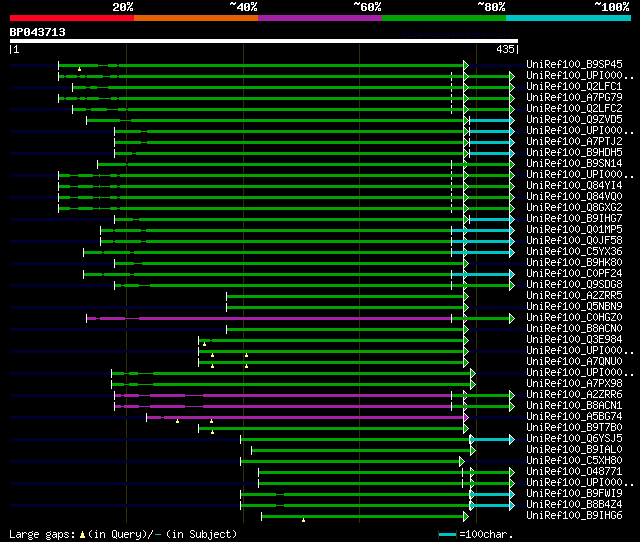Select subject label UniRef100_A2ZRR5

pyautogui.click(x=574, y=296)
